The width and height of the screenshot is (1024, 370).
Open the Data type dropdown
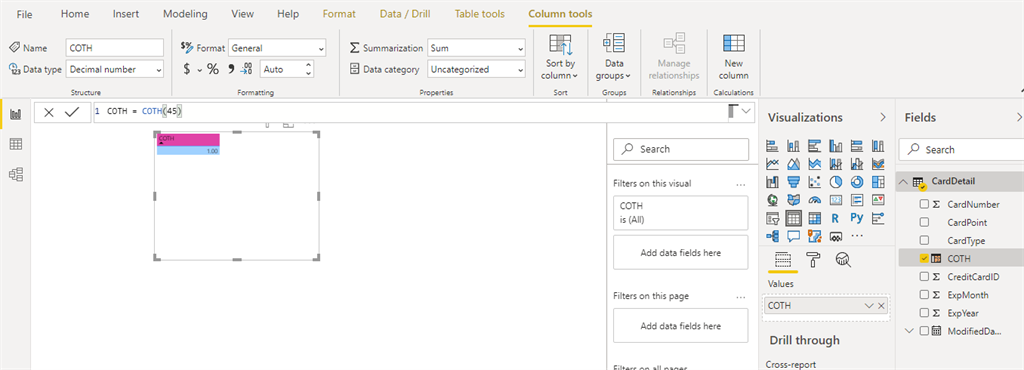click(x=115, y=69)
